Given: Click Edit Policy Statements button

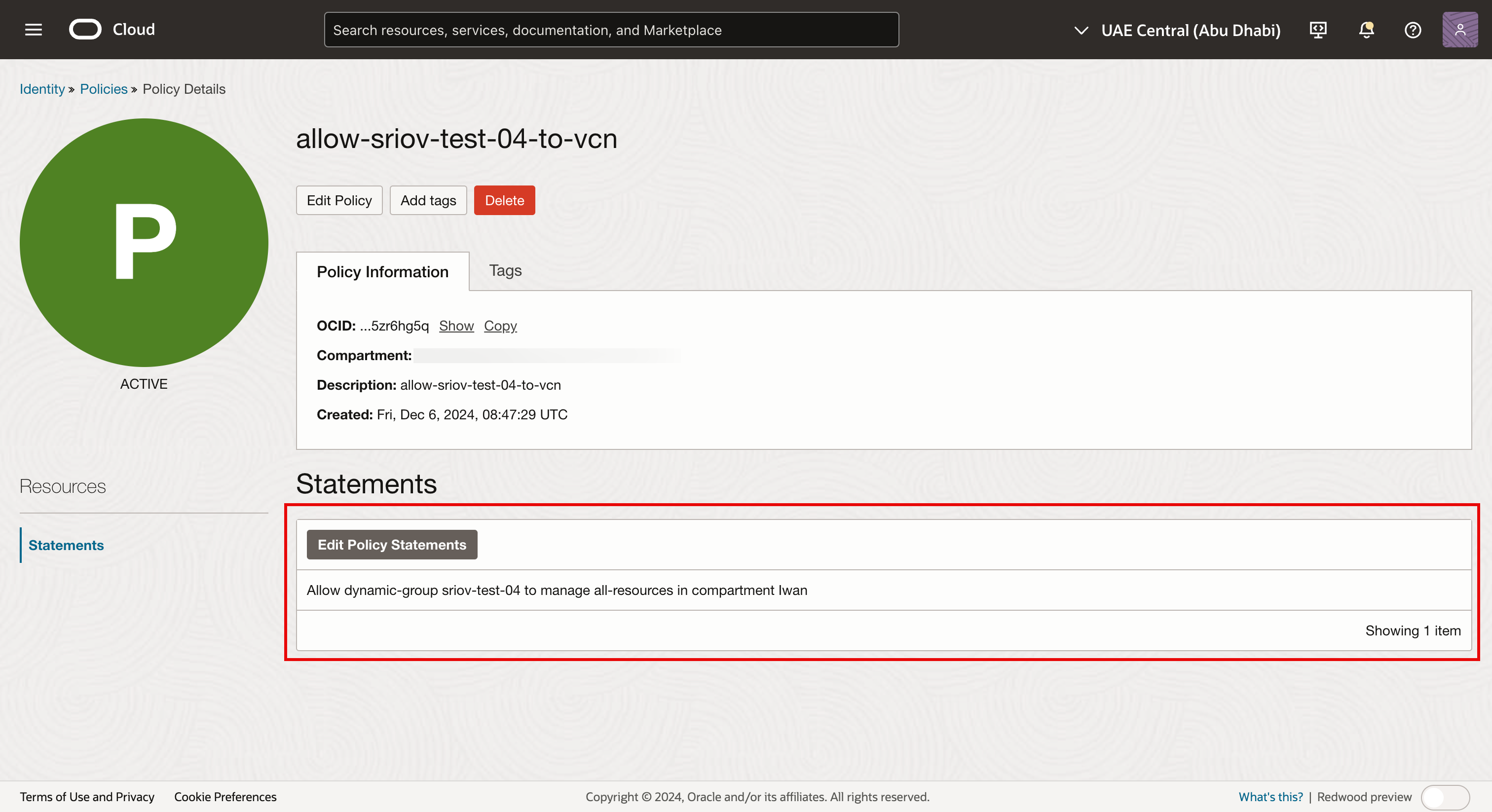Looking at the screenshot, I should [392, 545].
